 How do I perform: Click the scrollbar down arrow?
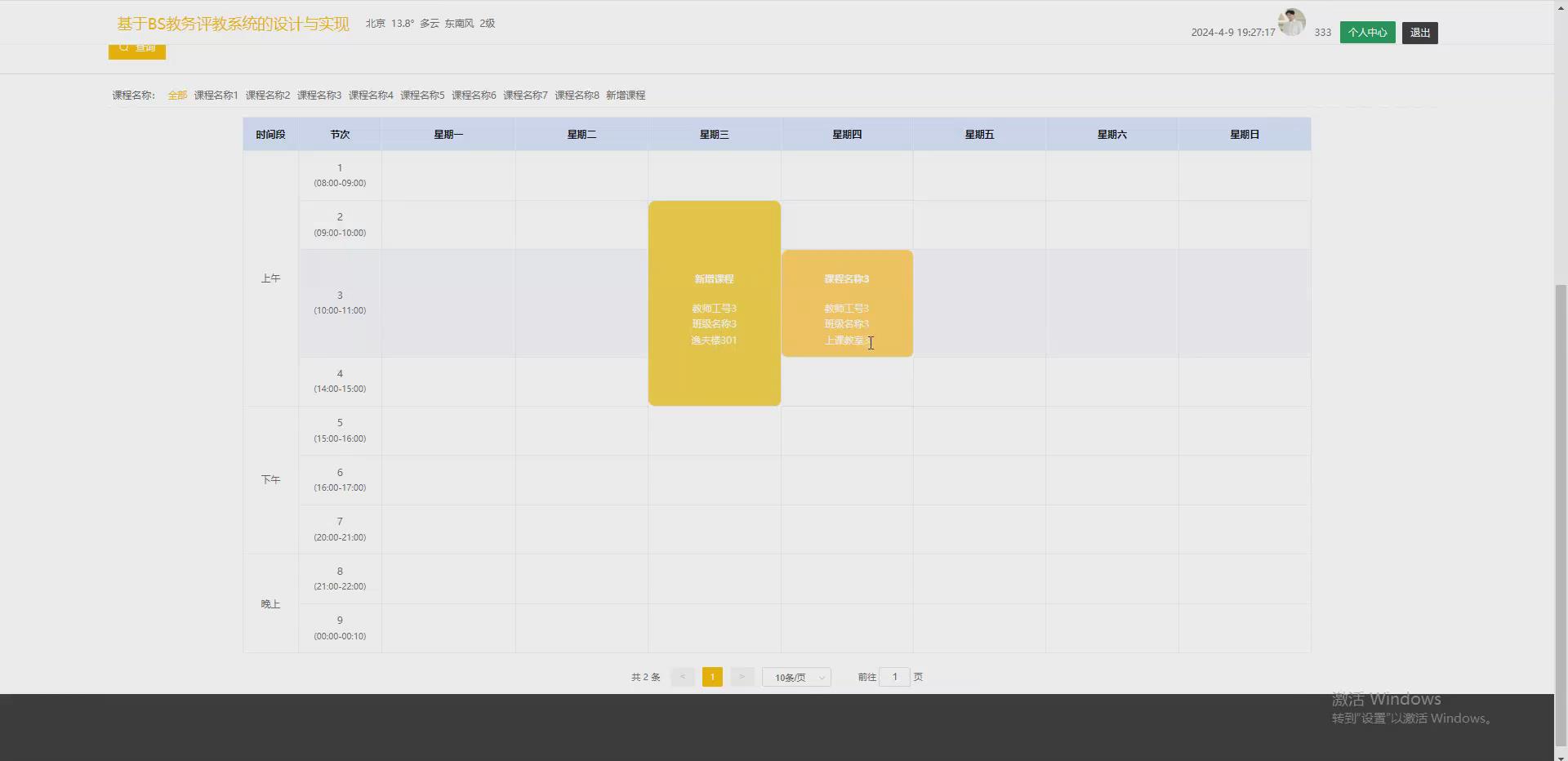click(x=1561, y=755)
